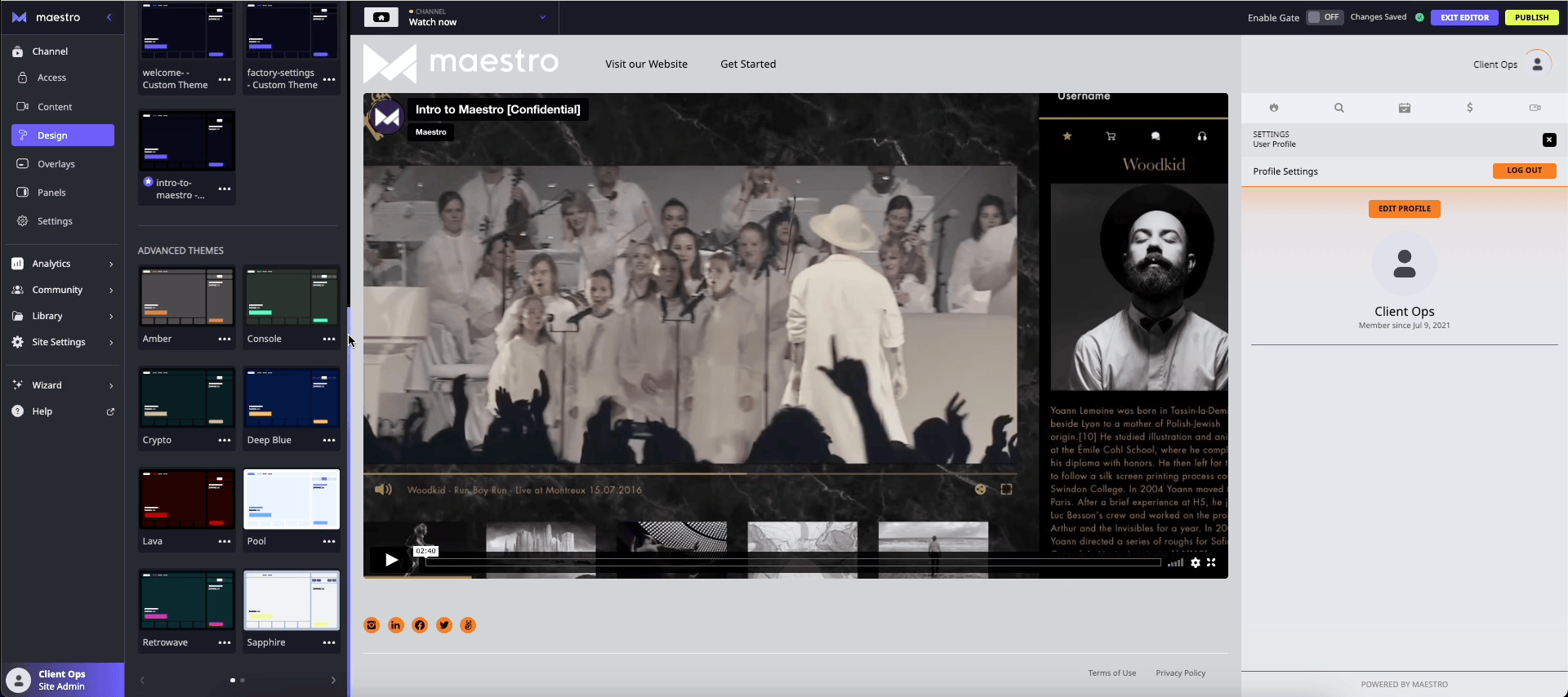The height and width of the screenshot is (697, 1568).
Task: Open options for the Retrowave theme
Action: coord(225,642)
